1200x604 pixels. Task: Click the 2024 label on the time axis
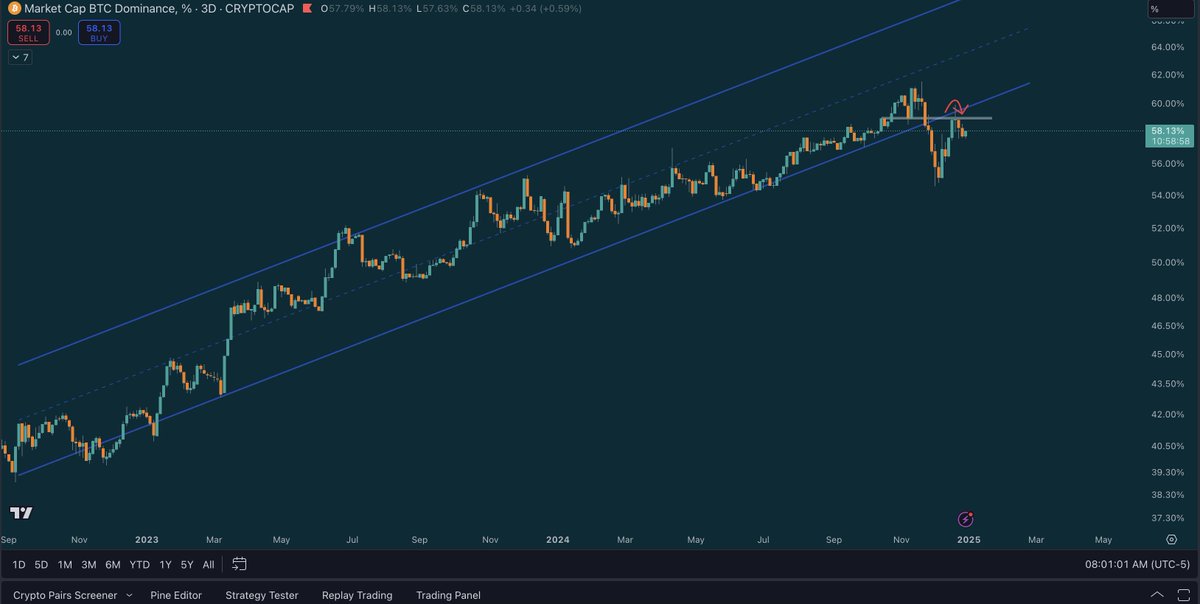point(558,539)
